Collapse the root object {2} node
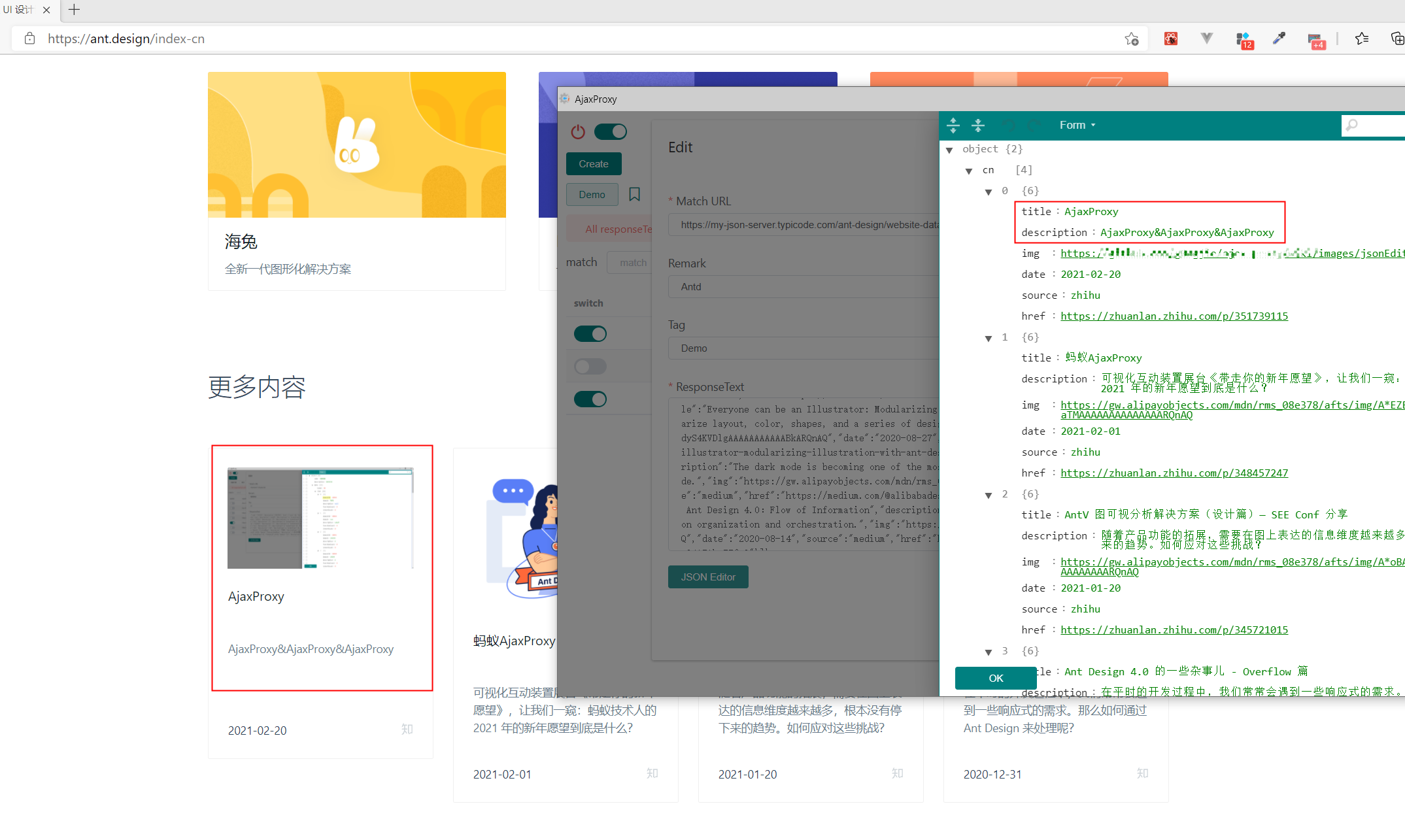The width and height of the screenshot is (1405, 840). [949, 150]
